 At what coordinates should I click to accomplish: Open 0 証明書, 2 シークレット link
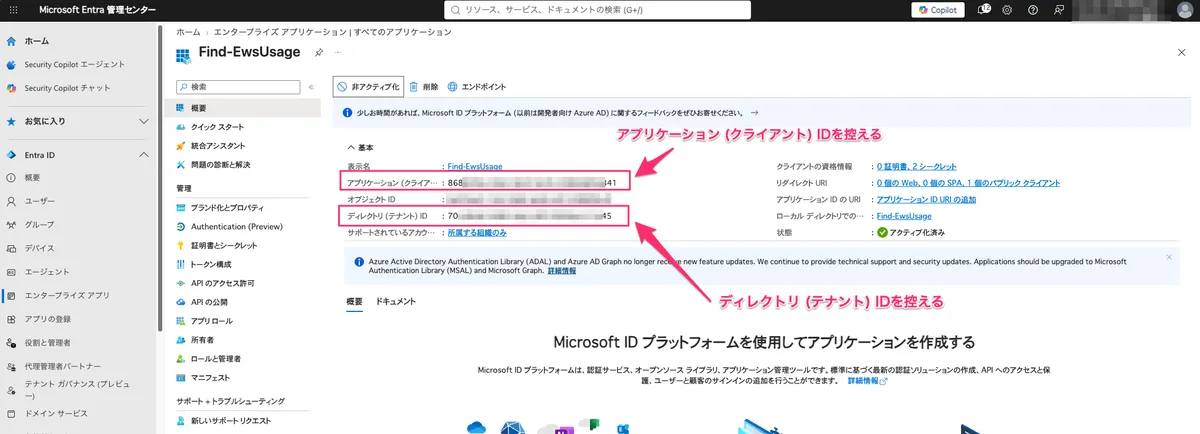[916, 166]
